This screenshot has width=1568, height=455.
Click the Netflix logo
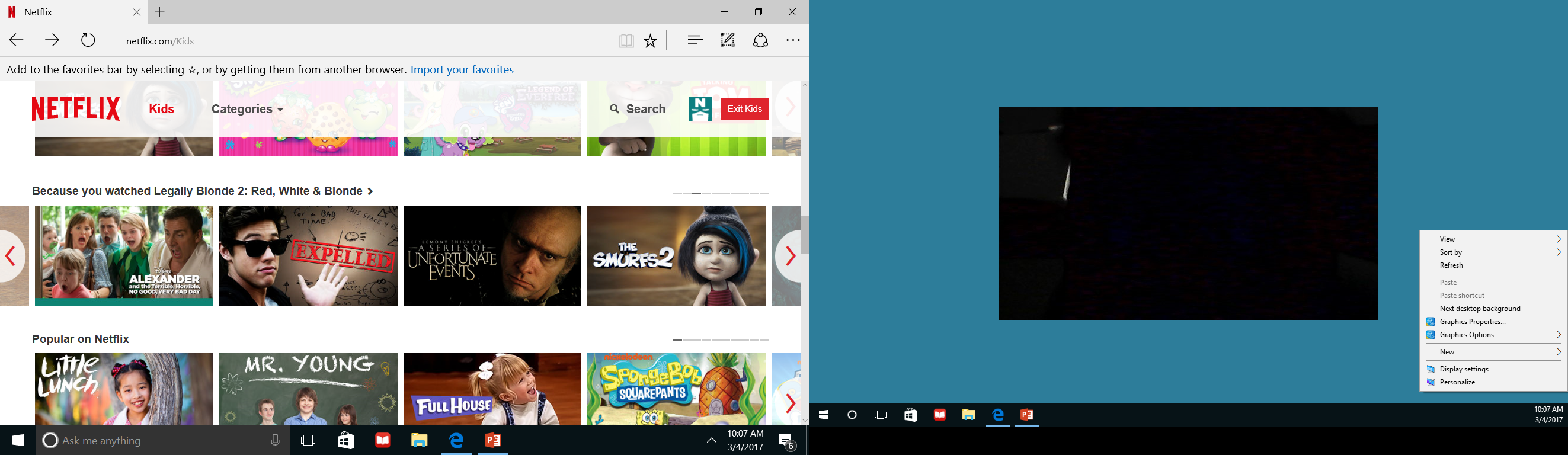(x=76, y=109)
